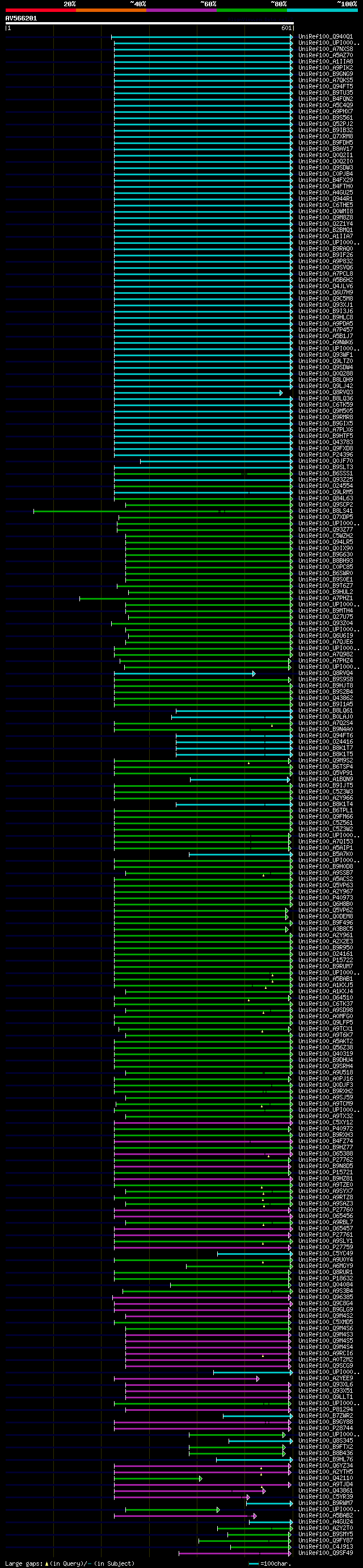Select the UniRef100_Q0JF70 label
Image resolution: width=363 pixels, height=1568 pixels.
(x=325, y=461)
